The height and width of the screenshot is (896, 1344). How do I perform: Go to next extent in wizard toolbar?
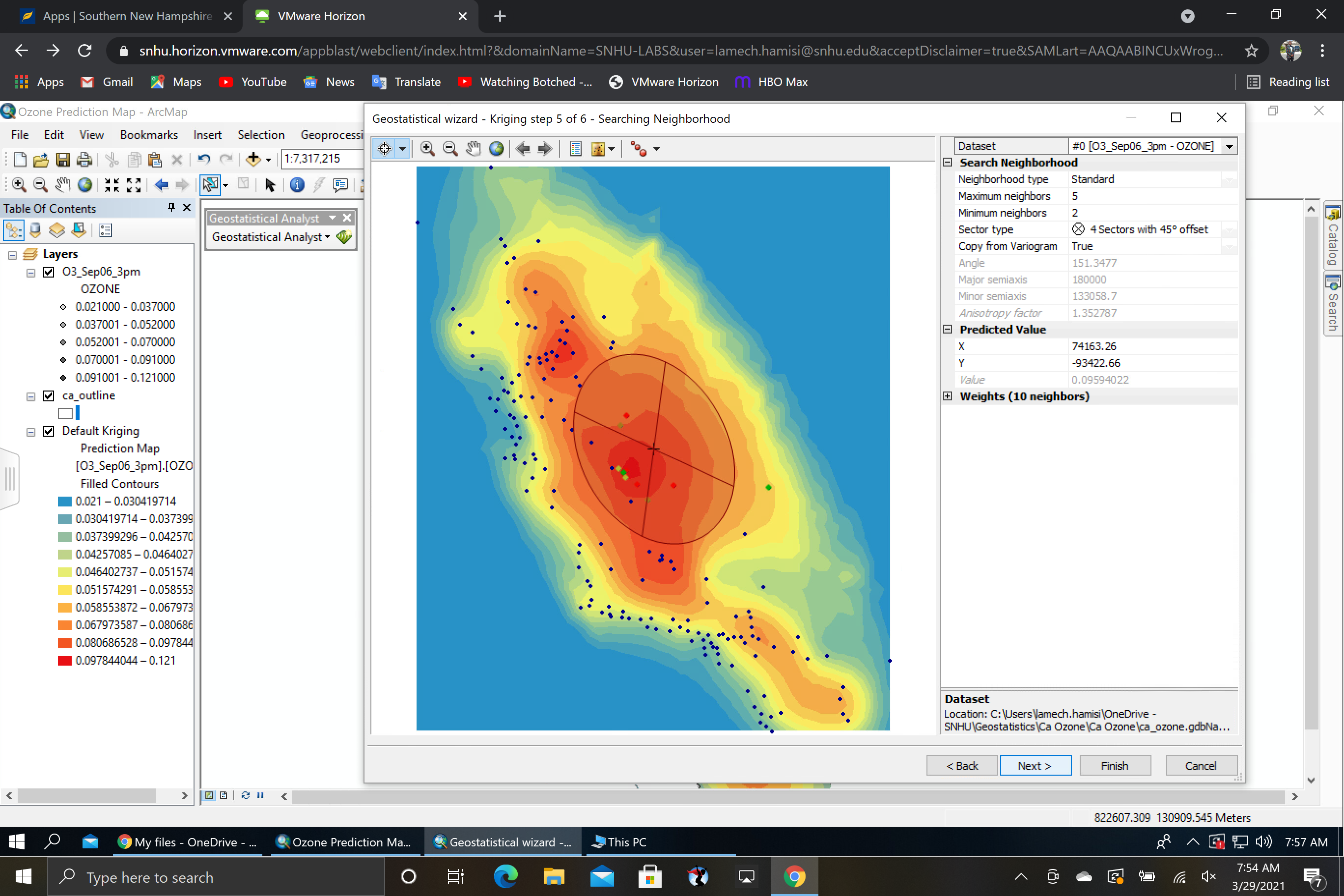[545, 148]
